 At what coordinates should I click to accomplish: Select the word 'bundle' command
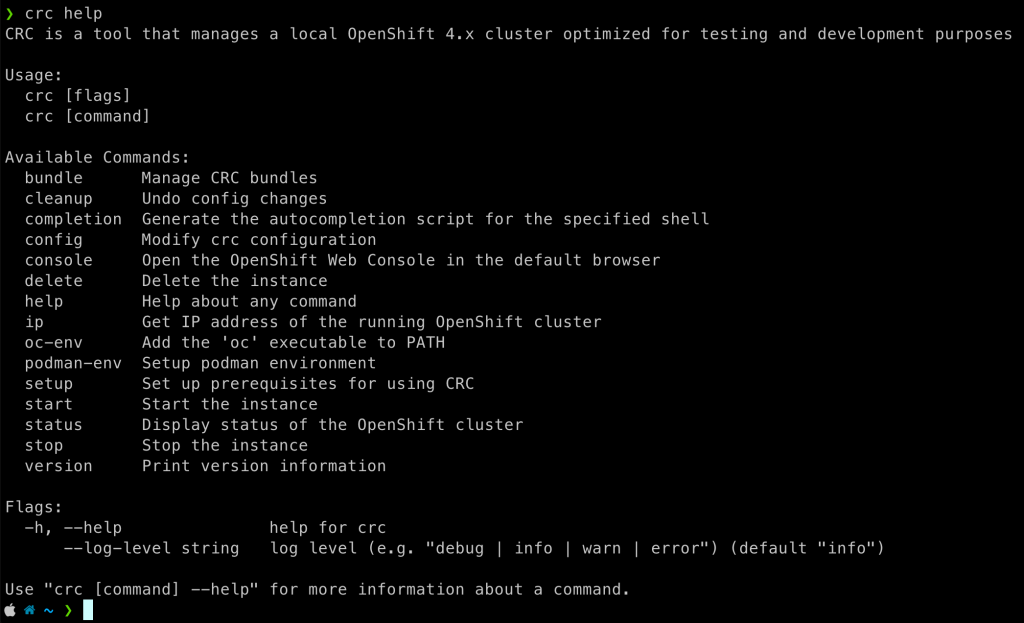(x=54, y=178)
